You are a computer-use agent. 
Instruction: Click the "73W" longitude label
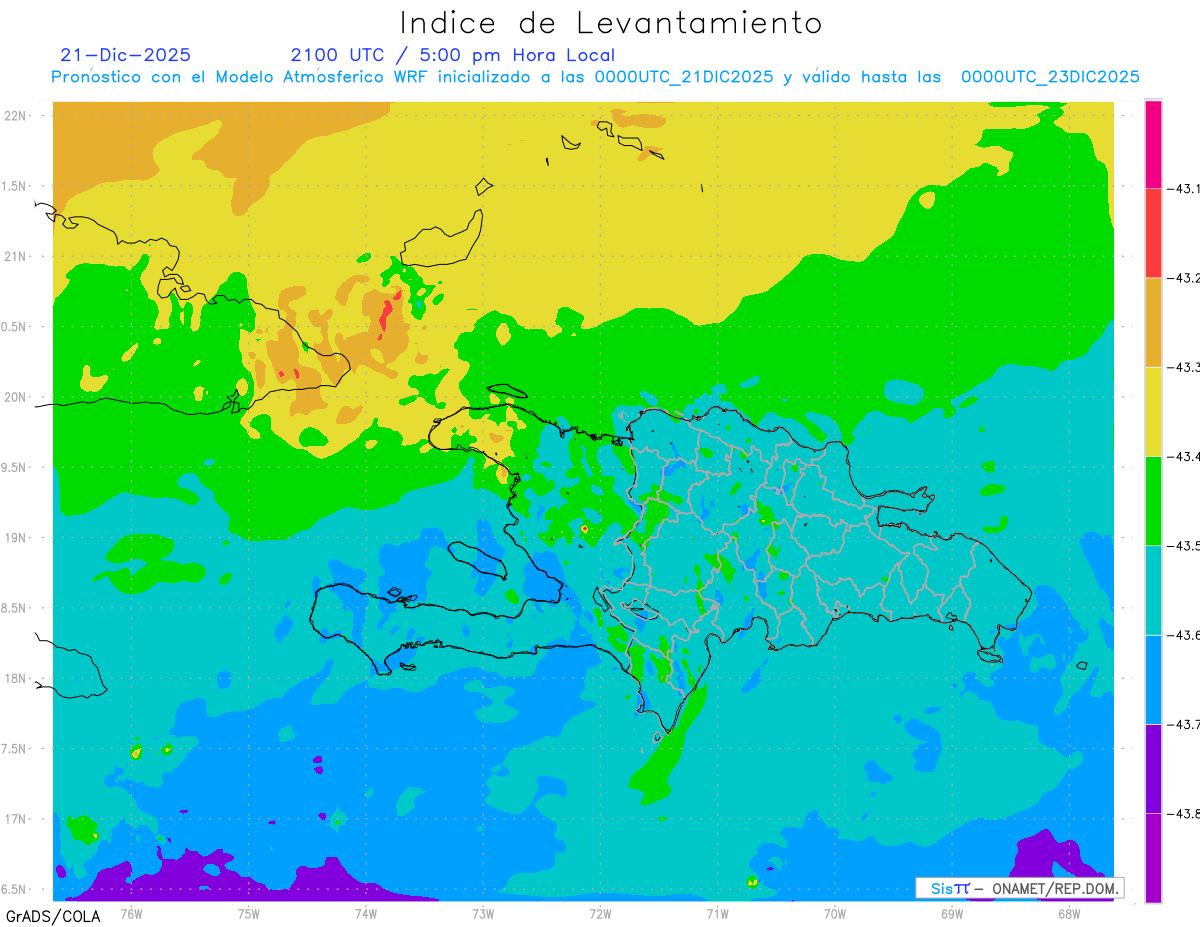click(483, 913)
